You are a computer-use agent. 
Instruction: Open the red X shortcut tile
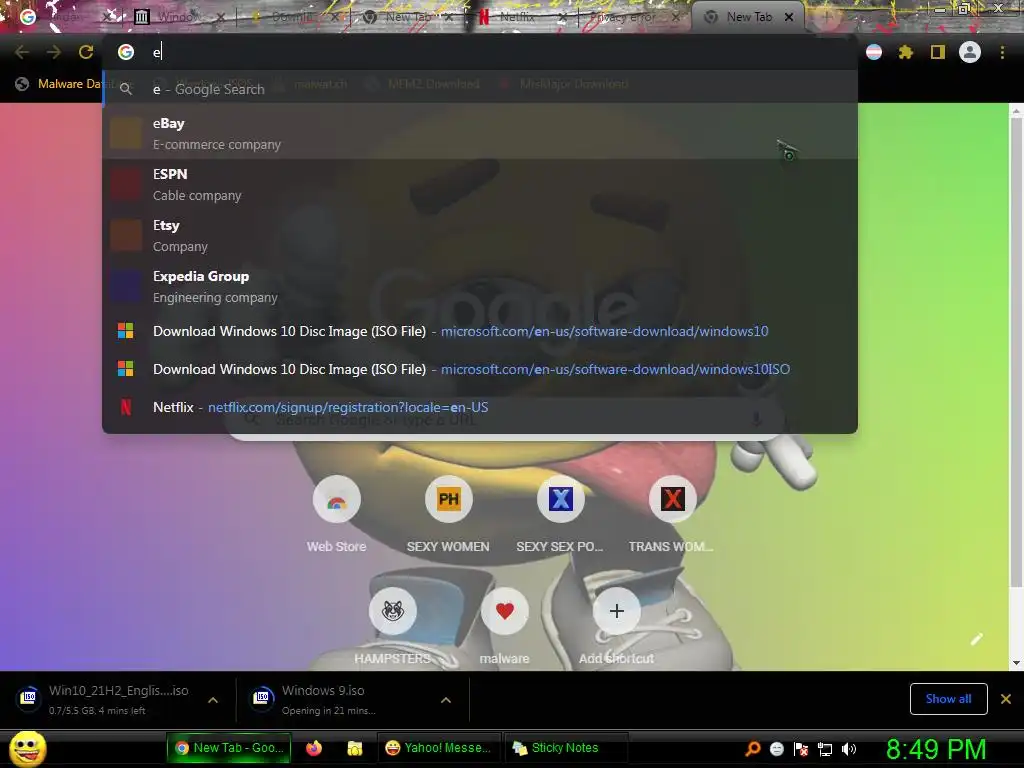pyautogui.click(x=672, y=515)
